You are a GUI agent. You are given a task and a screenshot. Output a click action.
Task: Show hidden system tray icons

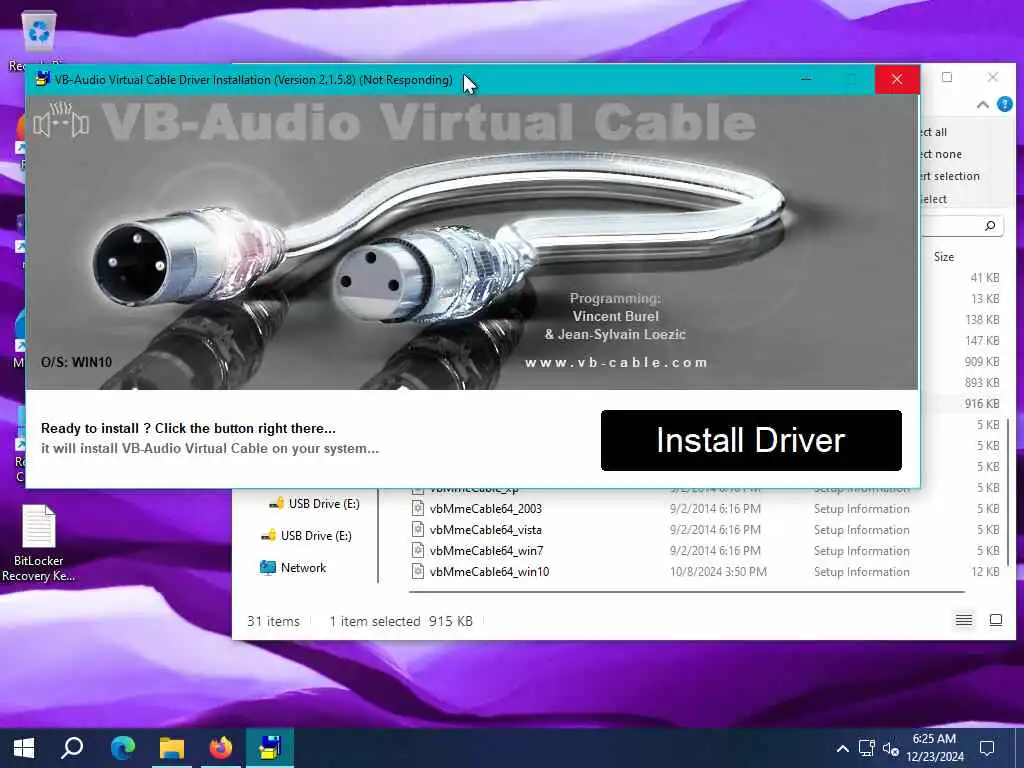[x=842, y=748]
